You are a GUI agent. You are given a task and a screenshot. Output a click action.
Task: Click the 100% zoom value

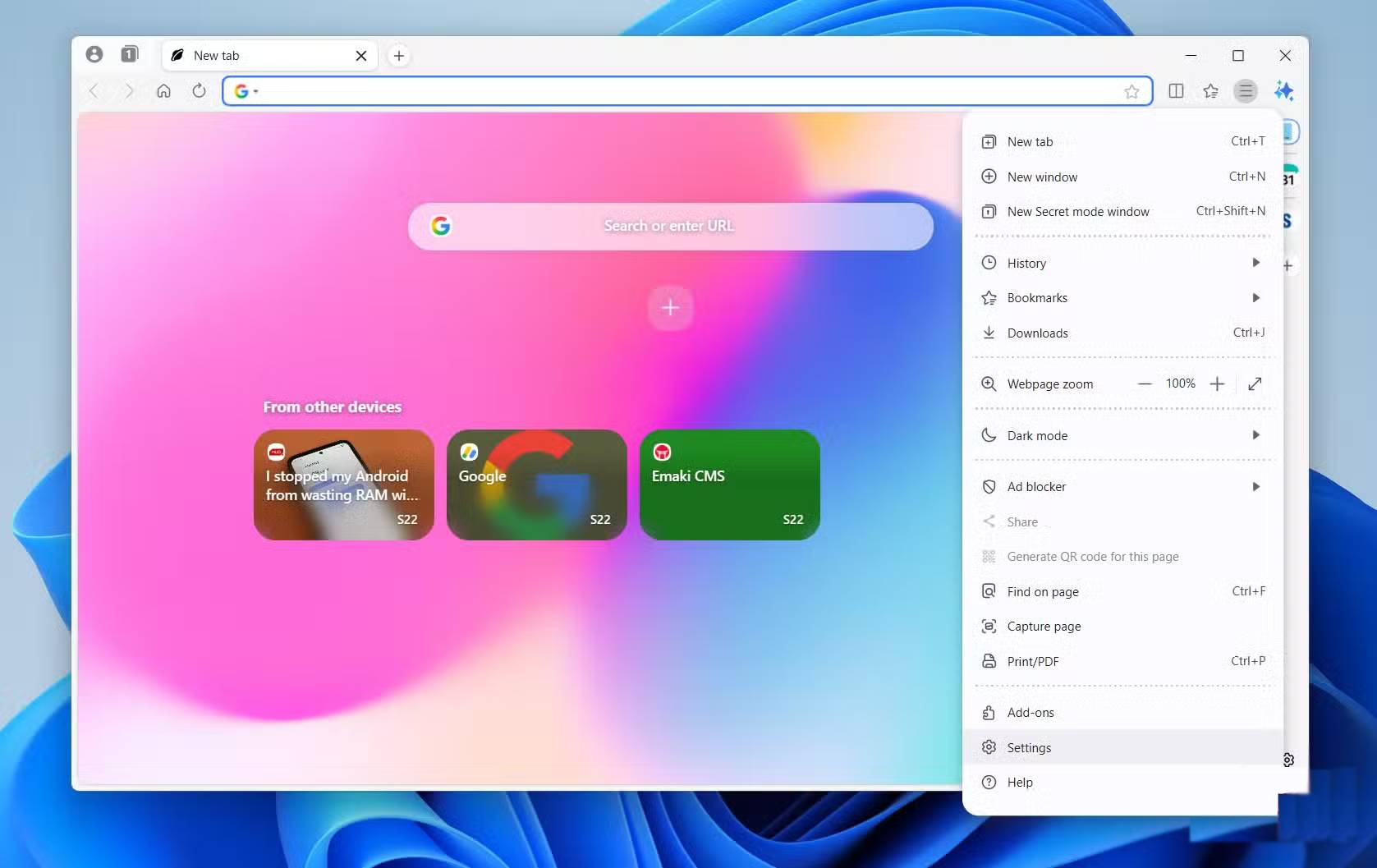pyautogui.click(x=1181, y=383)
